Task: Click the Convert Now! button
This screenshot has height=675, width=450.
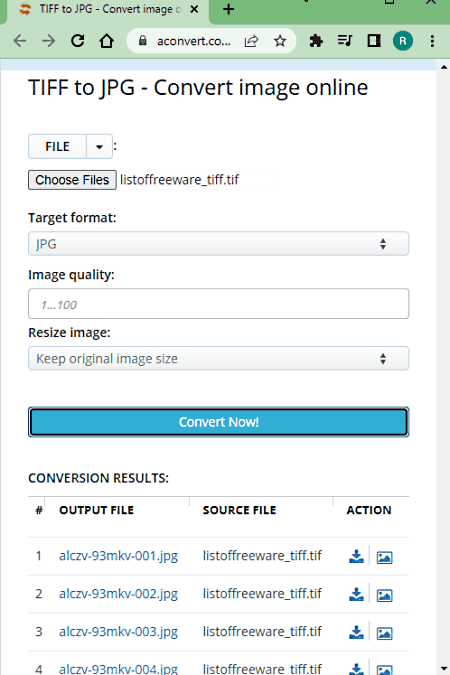Action: pyautogui.click(x=218, y=422)
